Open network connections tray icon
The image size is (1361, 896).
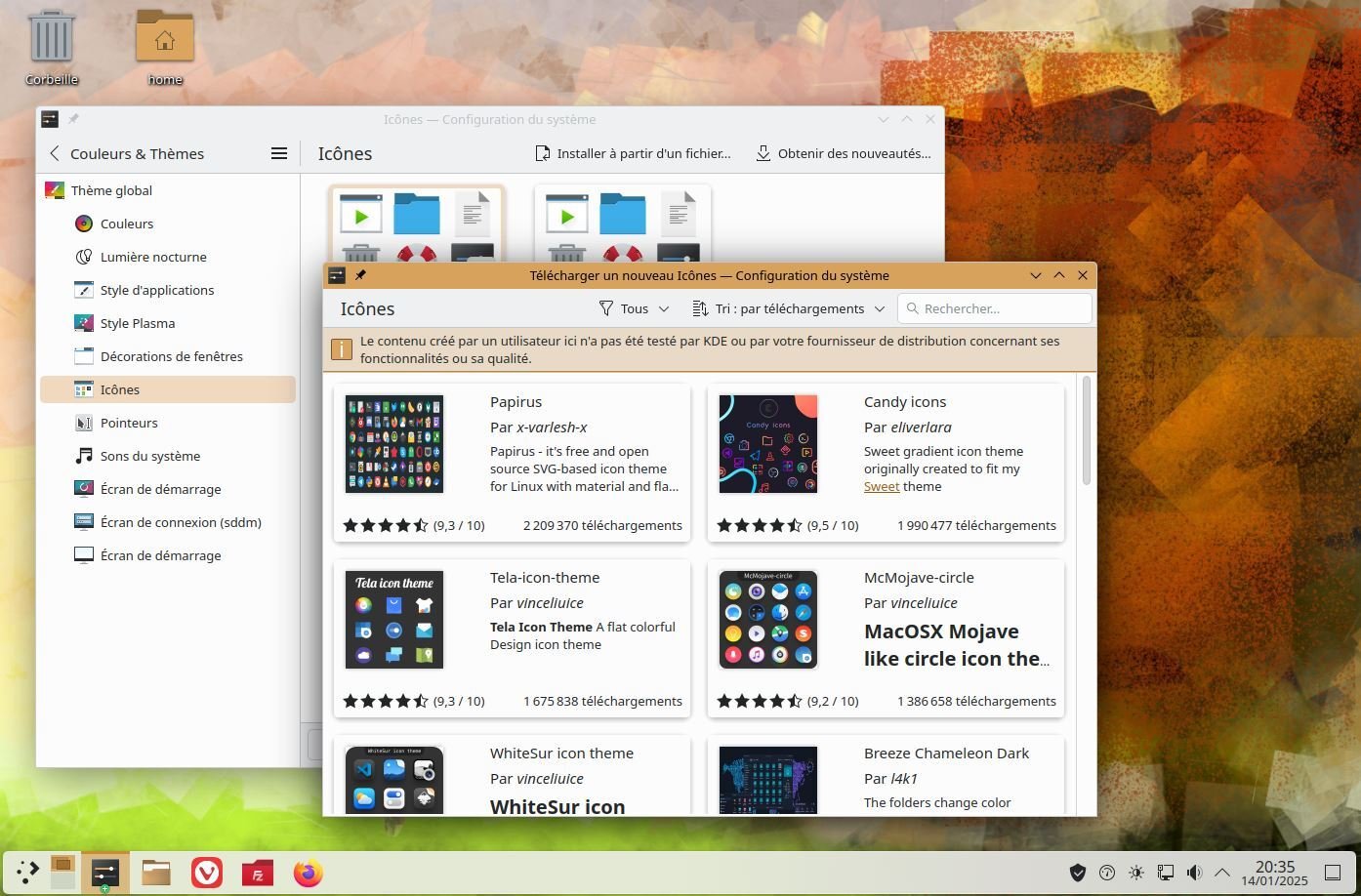coord(1166,873)
